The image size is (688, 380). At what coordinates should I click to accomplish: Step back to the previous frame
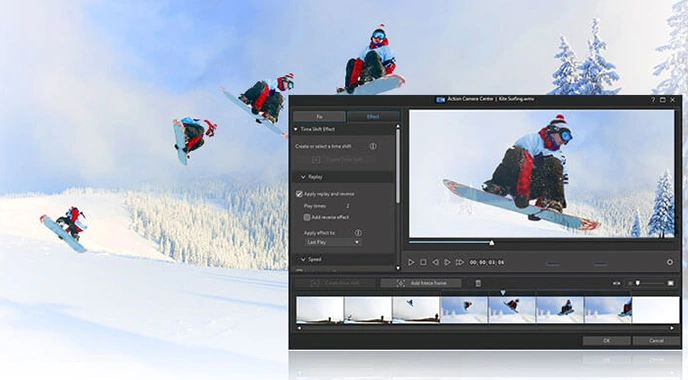[435, 262]
